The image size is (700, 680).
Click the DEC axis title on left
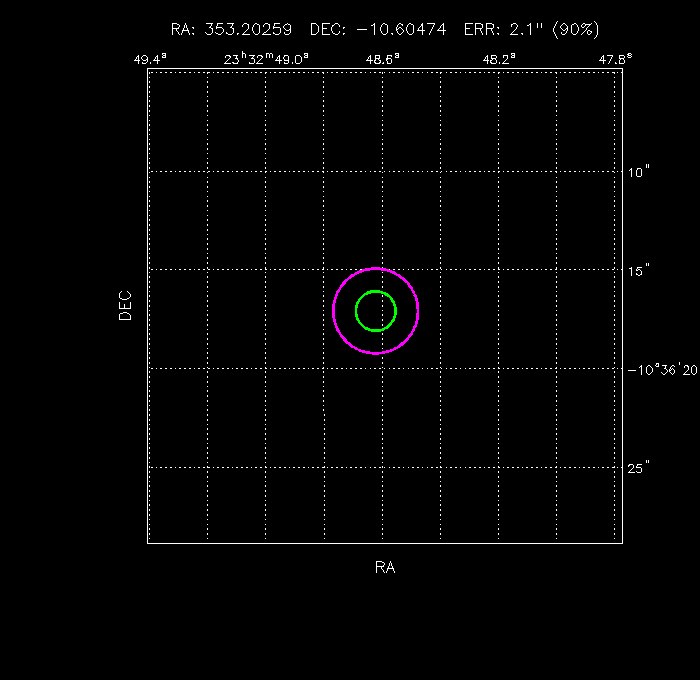click(x=125, y=305)
